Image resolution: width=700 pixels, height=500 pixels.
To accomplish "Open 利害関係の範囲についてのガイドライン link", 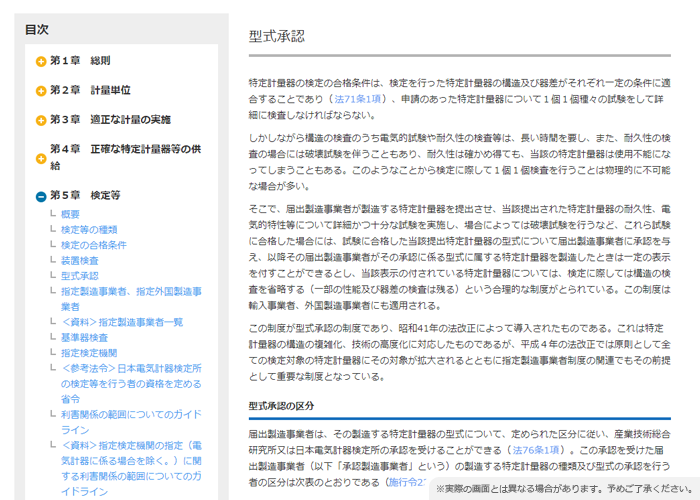I will pyautogui.click(x=131, y=422).
